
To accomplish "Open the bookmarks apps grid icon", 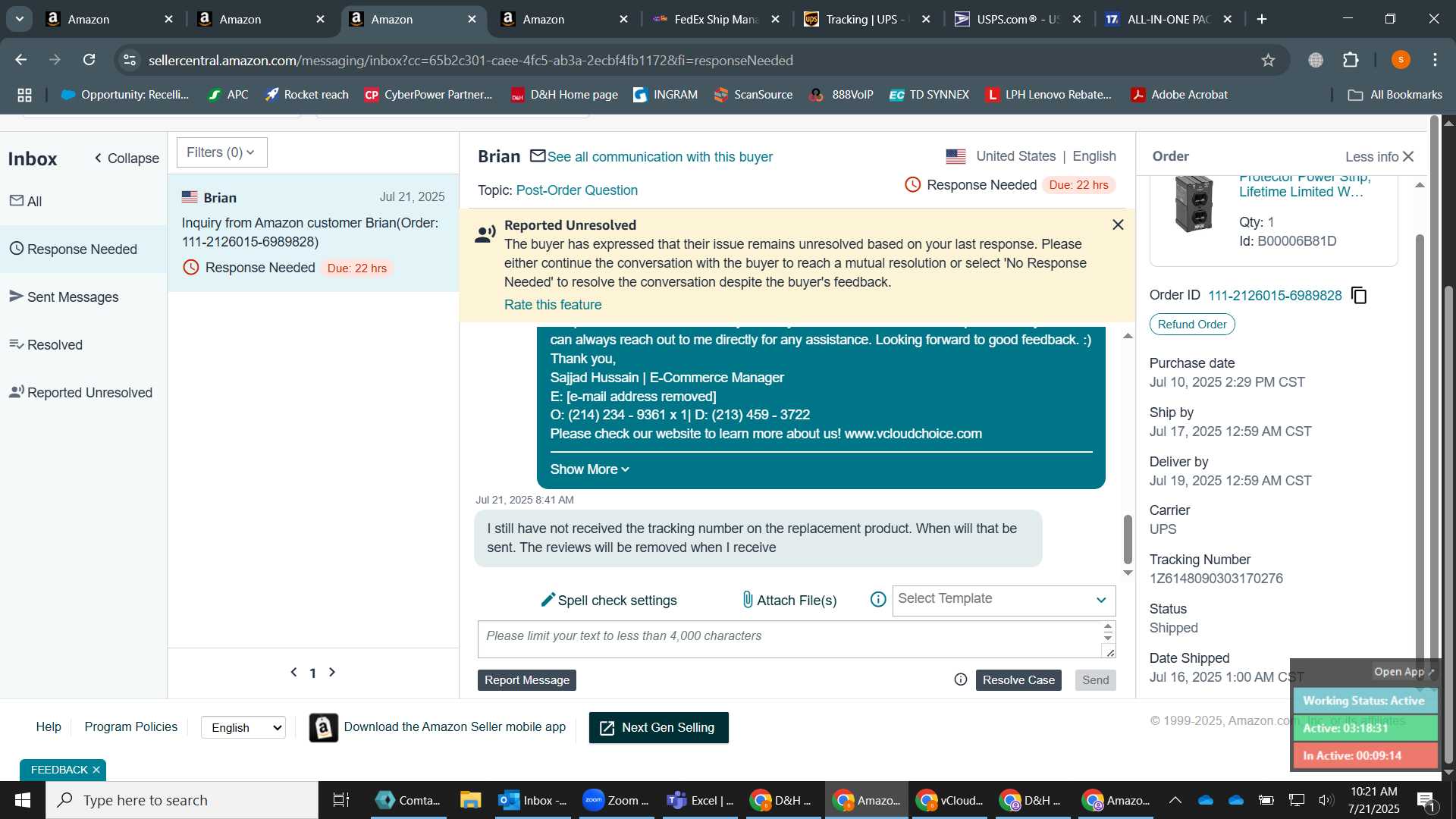I will 25,95.
